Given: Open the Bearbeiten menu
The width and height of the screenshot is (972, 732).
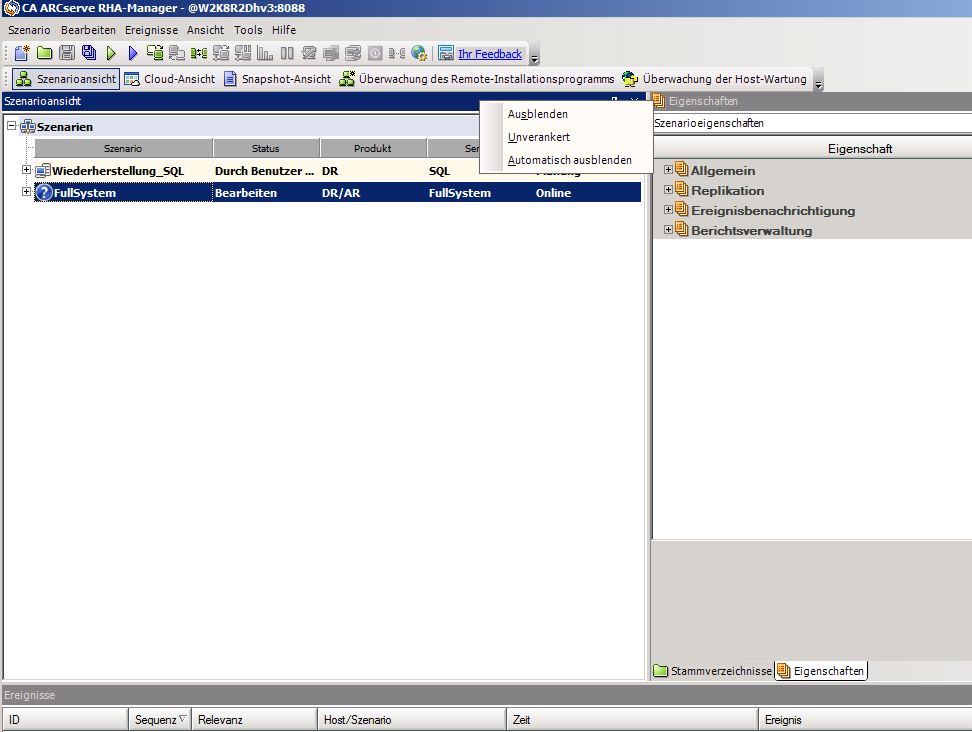Looking at the screenshot, I should tap(88, 30).
